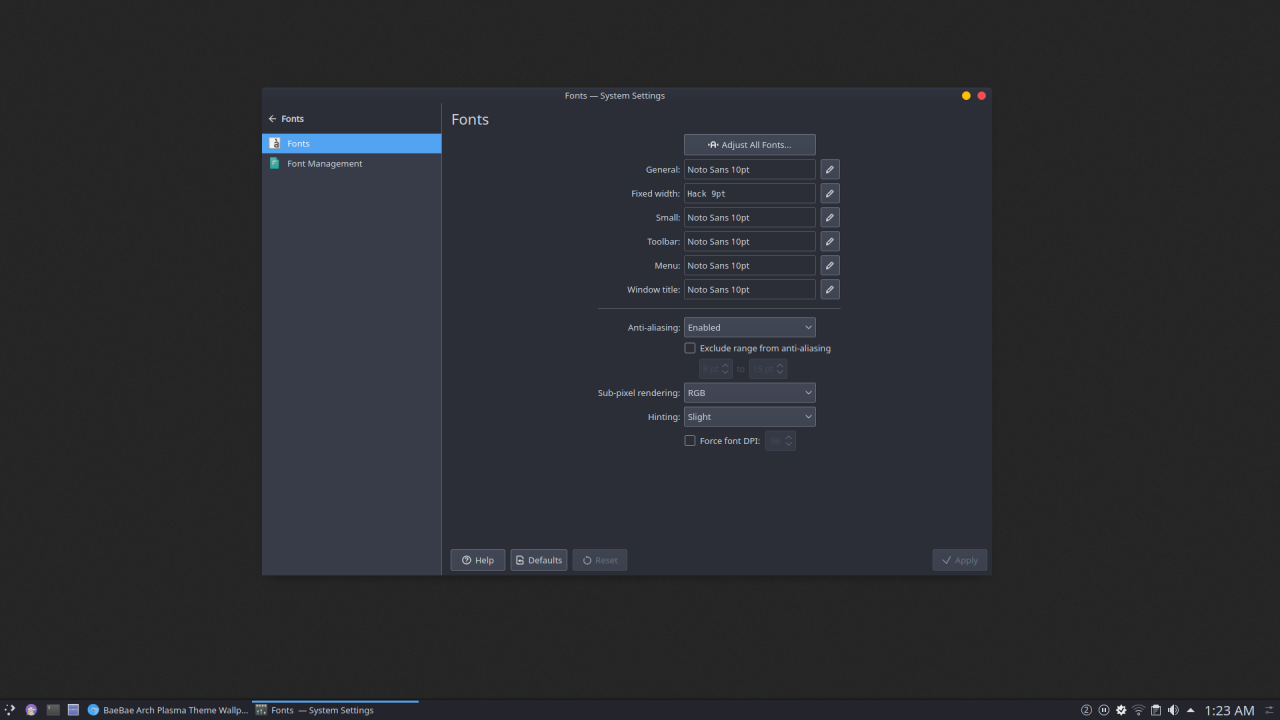Click the anti-aliasing range start spinbox
The width and height of the screenshot is (1280, 720).
pos(716,369)
